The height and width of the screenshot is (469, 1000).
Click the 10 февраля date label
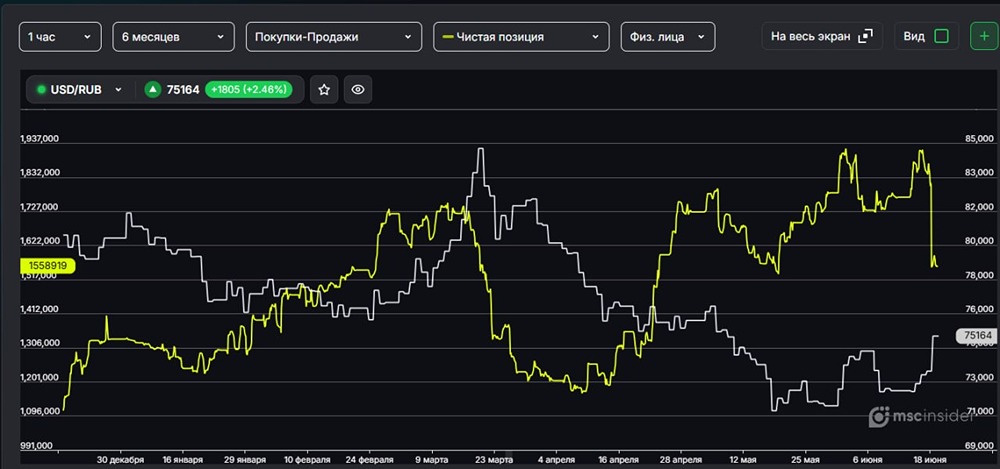307,459
